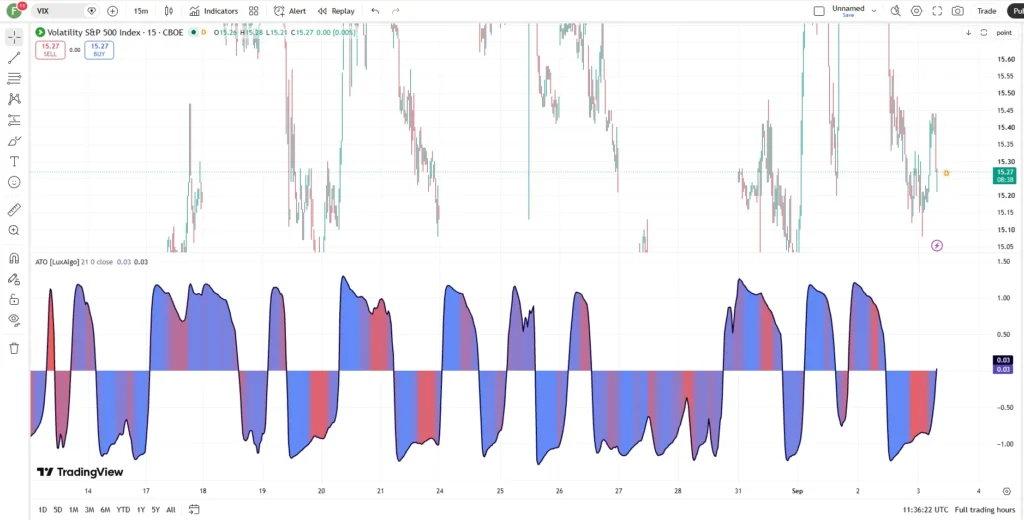Image resolution: width=1024 pixels, height=520 pixels.
Task: Take a chart snapshot with camera icon
Action: pyautogui.click(x=957, y=11)
